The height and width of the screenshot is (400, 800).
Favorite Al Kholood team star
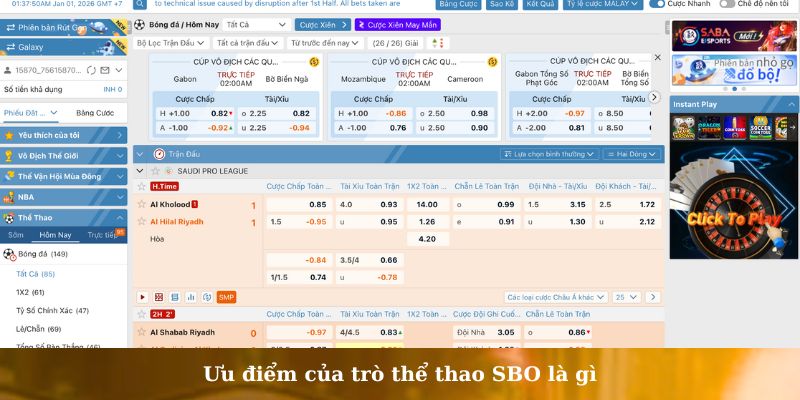142,204
